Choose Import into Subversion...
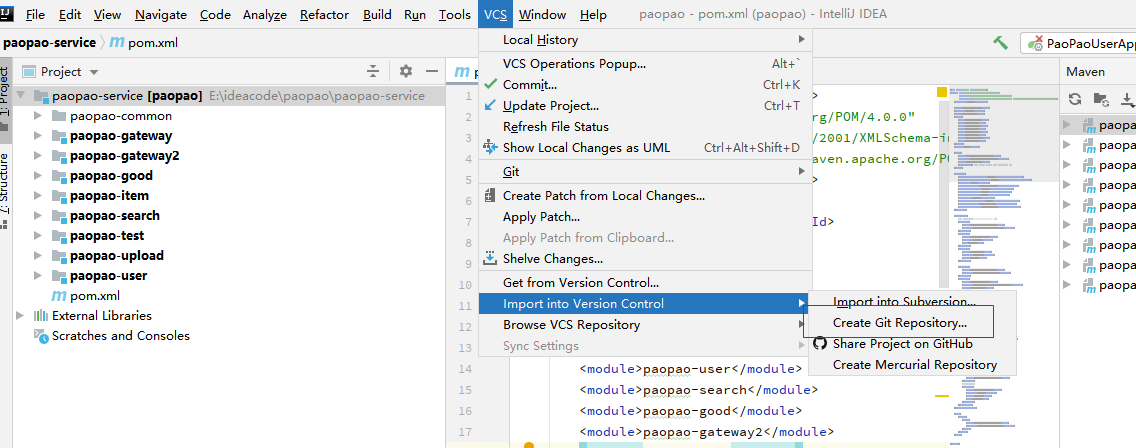The width and height of the screenshot is (1136, 448). 912,302
